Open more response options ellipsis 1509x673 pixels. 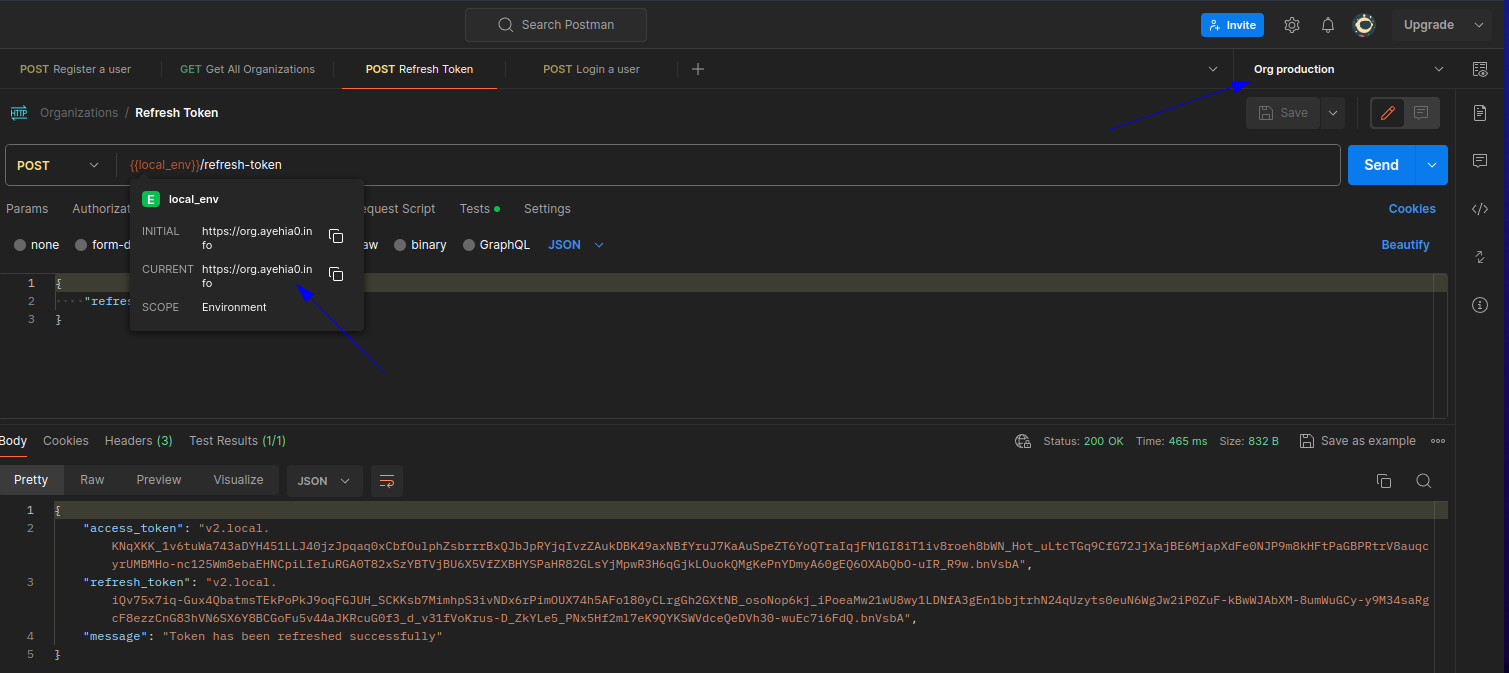coord(1438,441)
